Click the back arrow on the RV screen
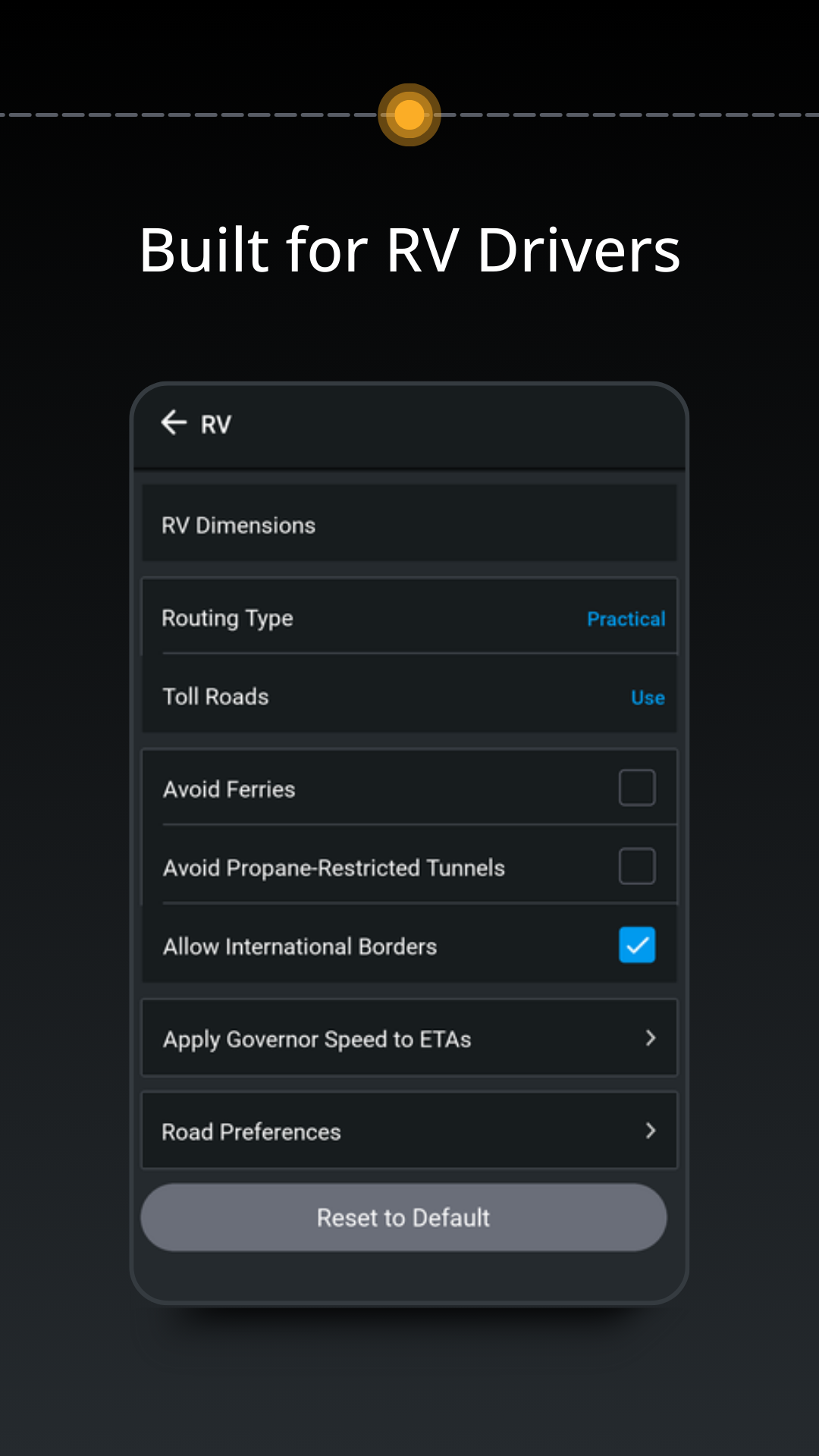The width and height of the screenshot is (819, 1456). coord(174,422)
